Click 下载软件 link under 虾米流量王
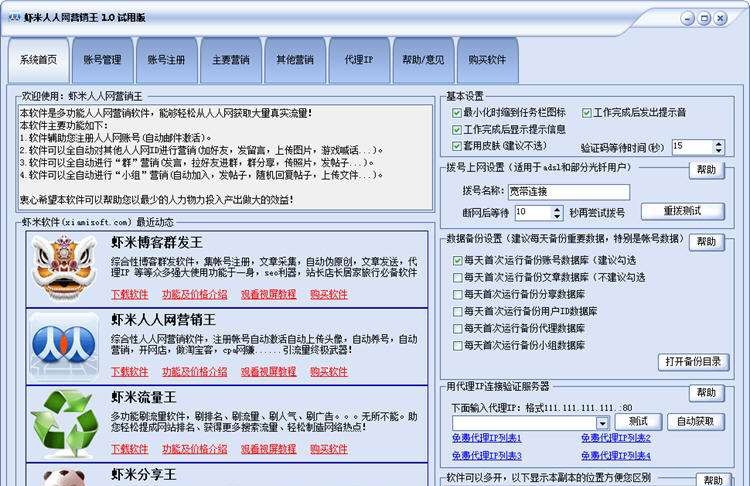Viewport: 750px width, 486px height. (x=130, y=449)
